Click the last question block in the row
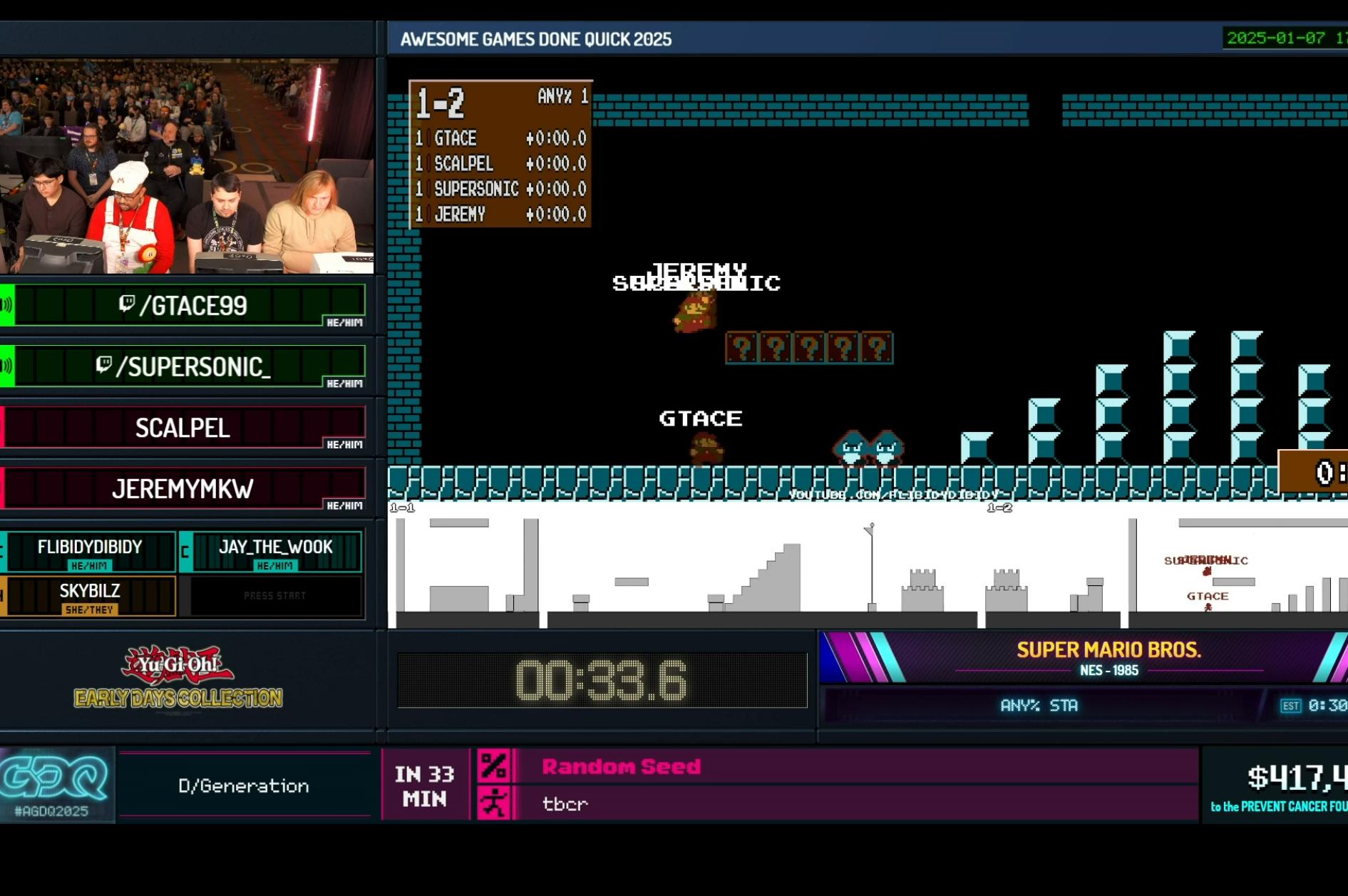1348x896 pixels. [877, 348]
